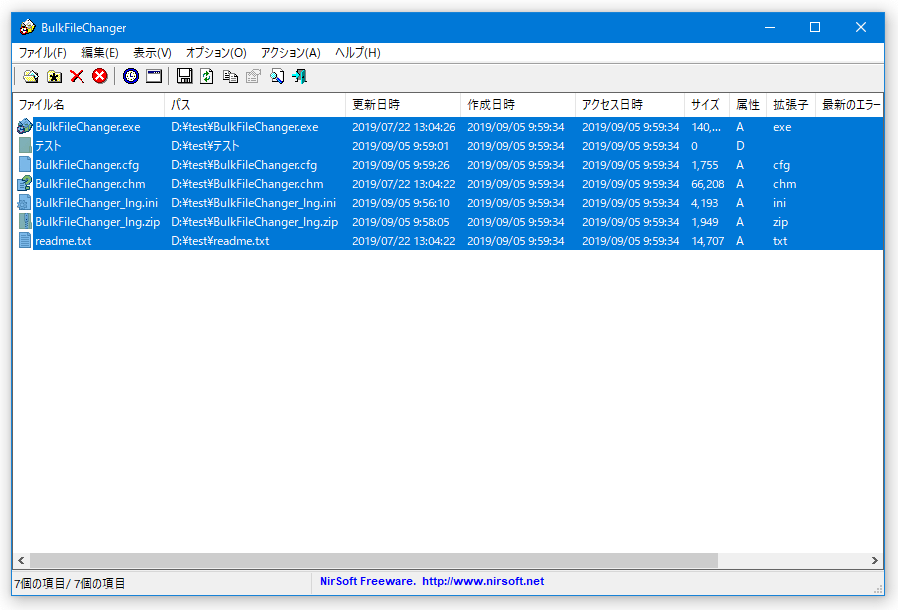Screen dimensions: 898x610
Task: Open the NirSoft Freeware website link
Action: point(432,581)
